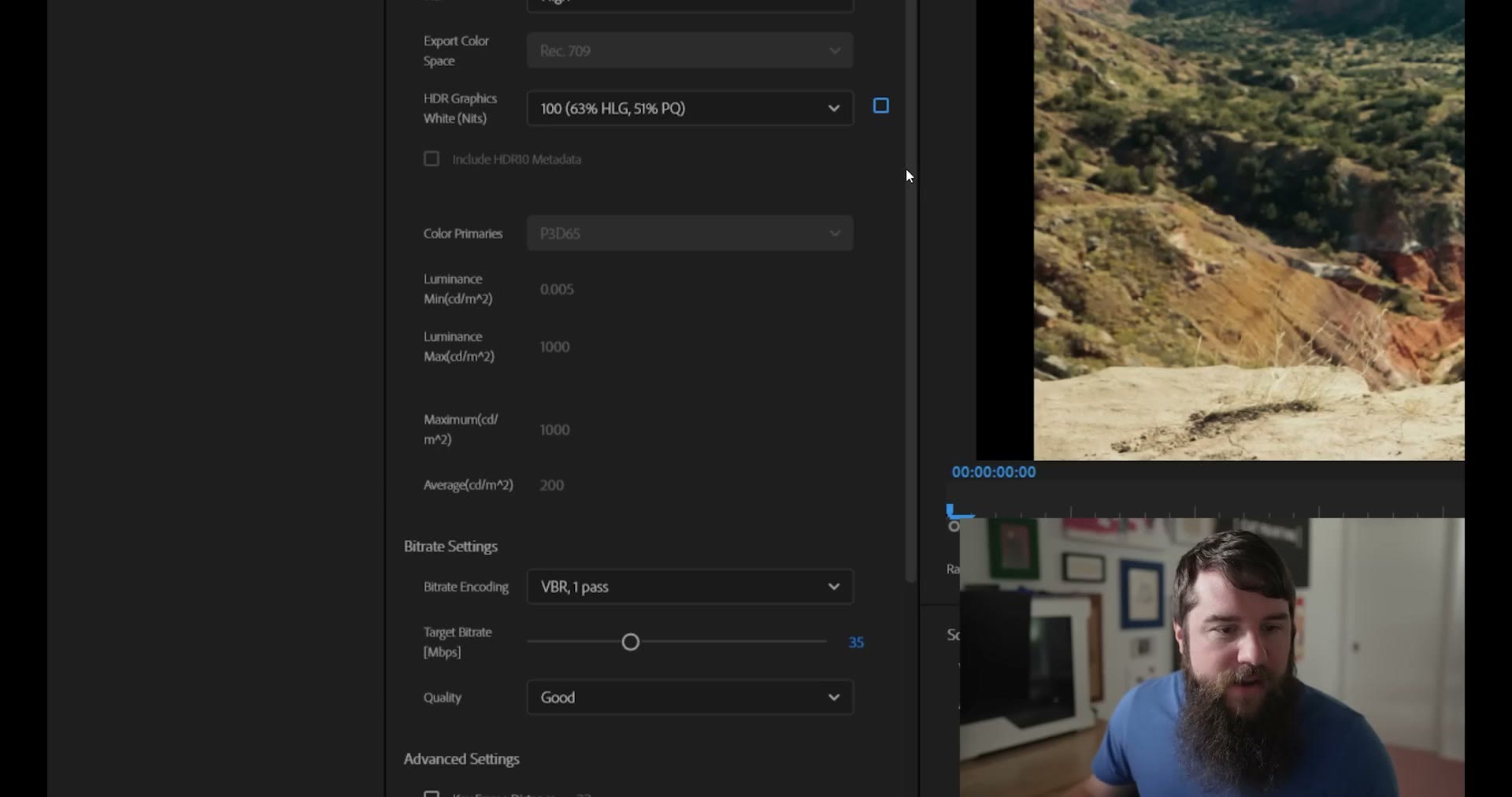Open the Bitrate Encoding dropdown

point(690,587)
